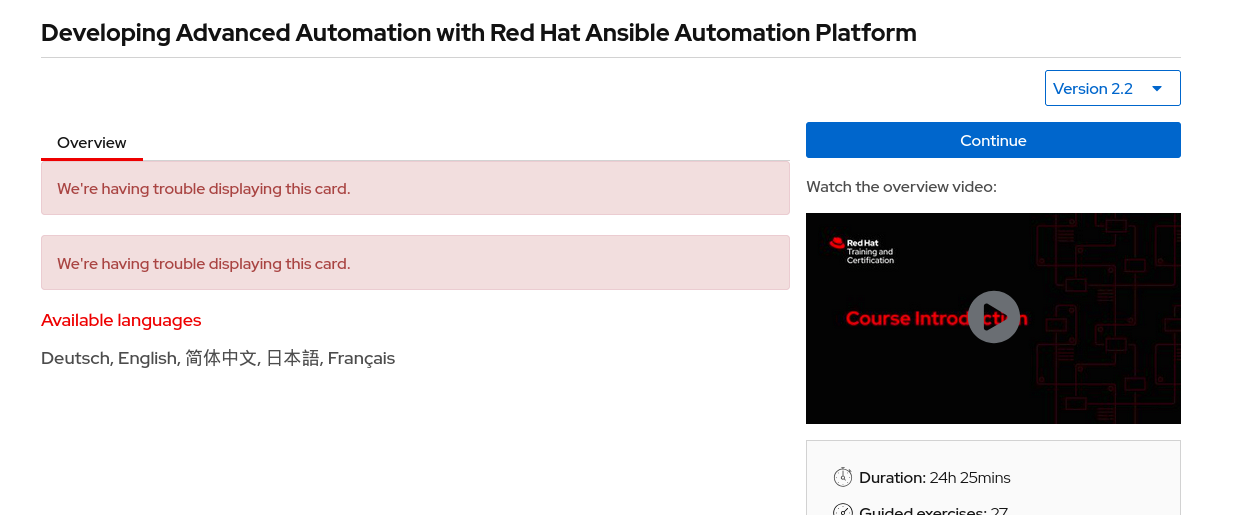The width and height of the screenshot is (1252, 515).
Task: Click Deutsch in the languages list
Action: 75,358
